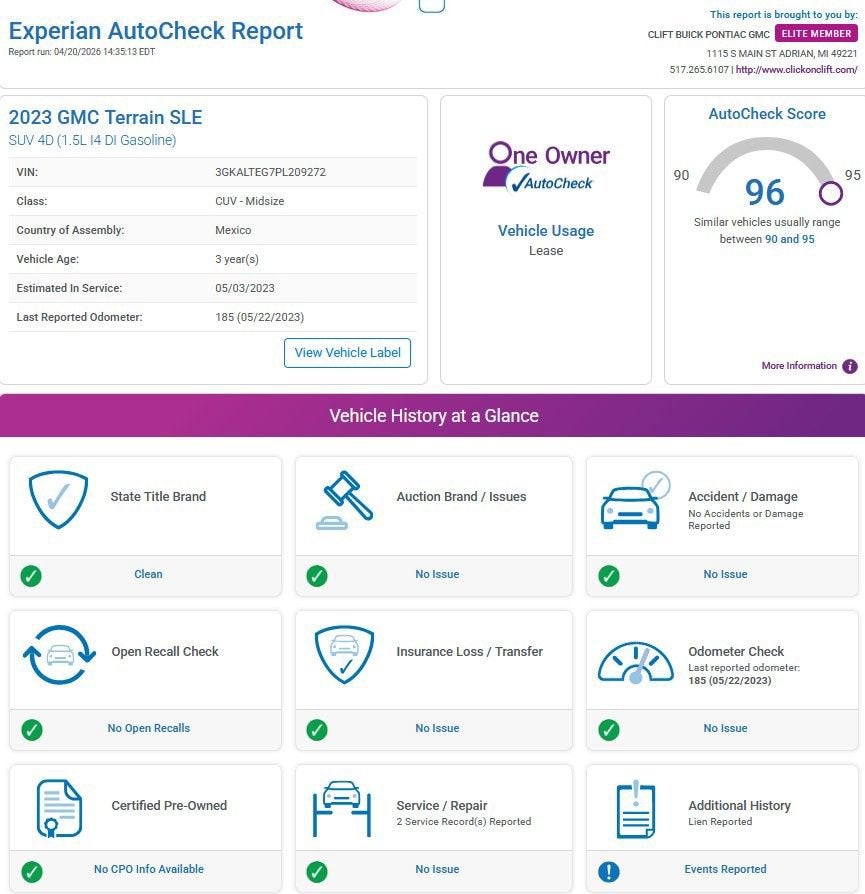Click the ELITE MEMBER badge
The width and height of the screenshot is (865, 894).
(816, 34)
